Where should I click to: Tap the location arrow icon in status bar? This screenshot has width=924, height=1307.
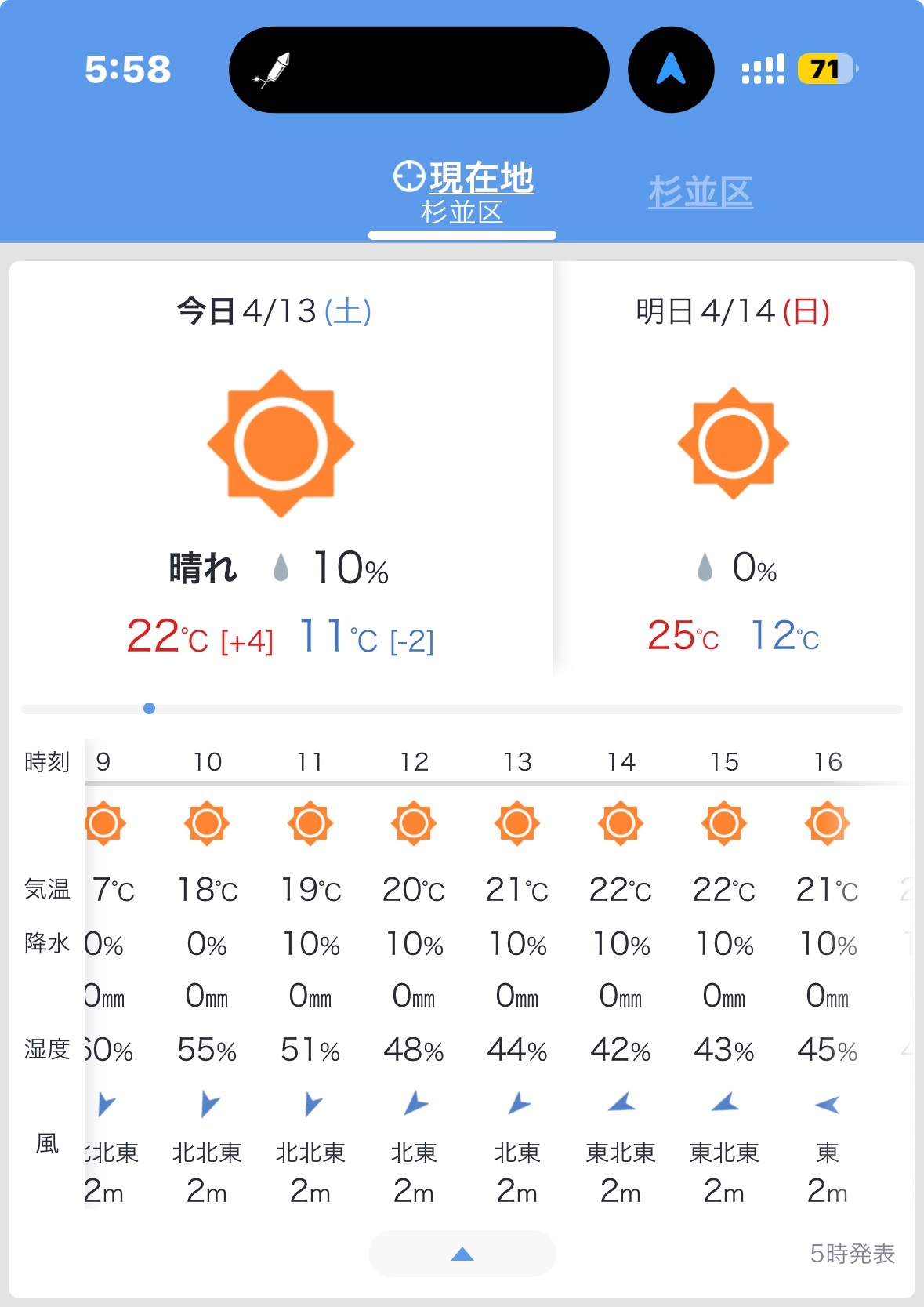pyautogui.click(x=671, y=70)
